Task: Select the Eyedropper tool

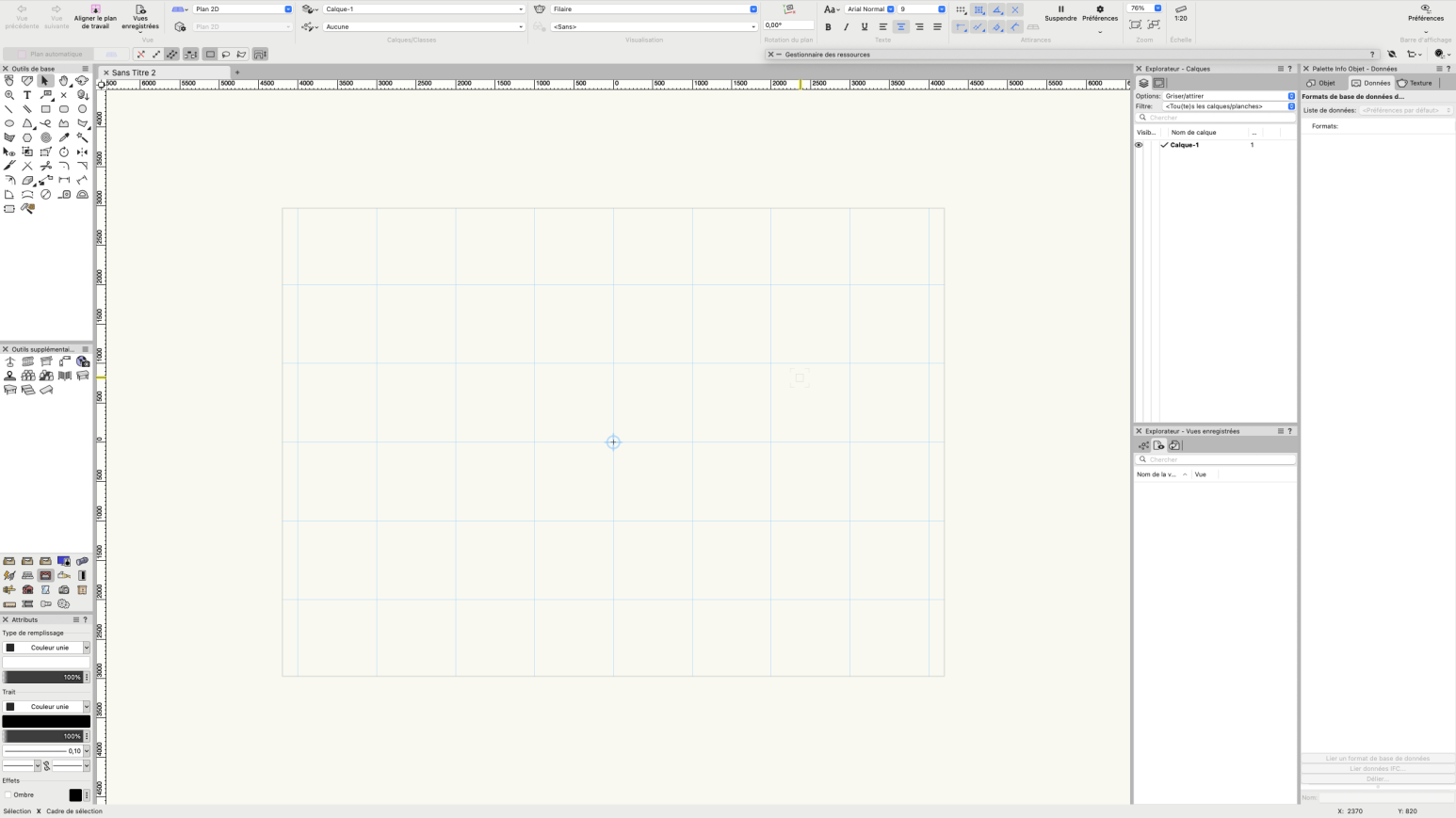Action: coord(64,137)
